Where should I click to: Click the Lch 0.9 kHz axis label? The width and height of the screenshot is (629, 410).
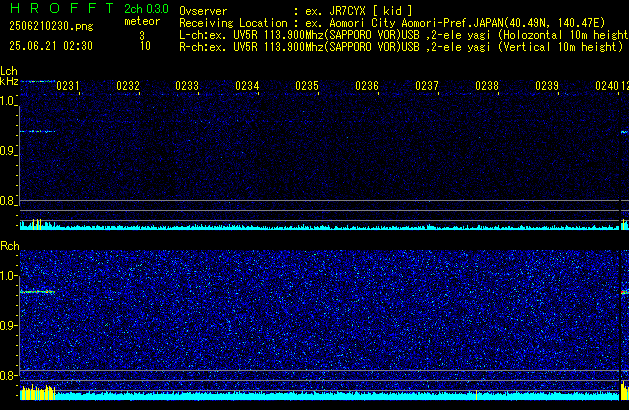(8, 151)
